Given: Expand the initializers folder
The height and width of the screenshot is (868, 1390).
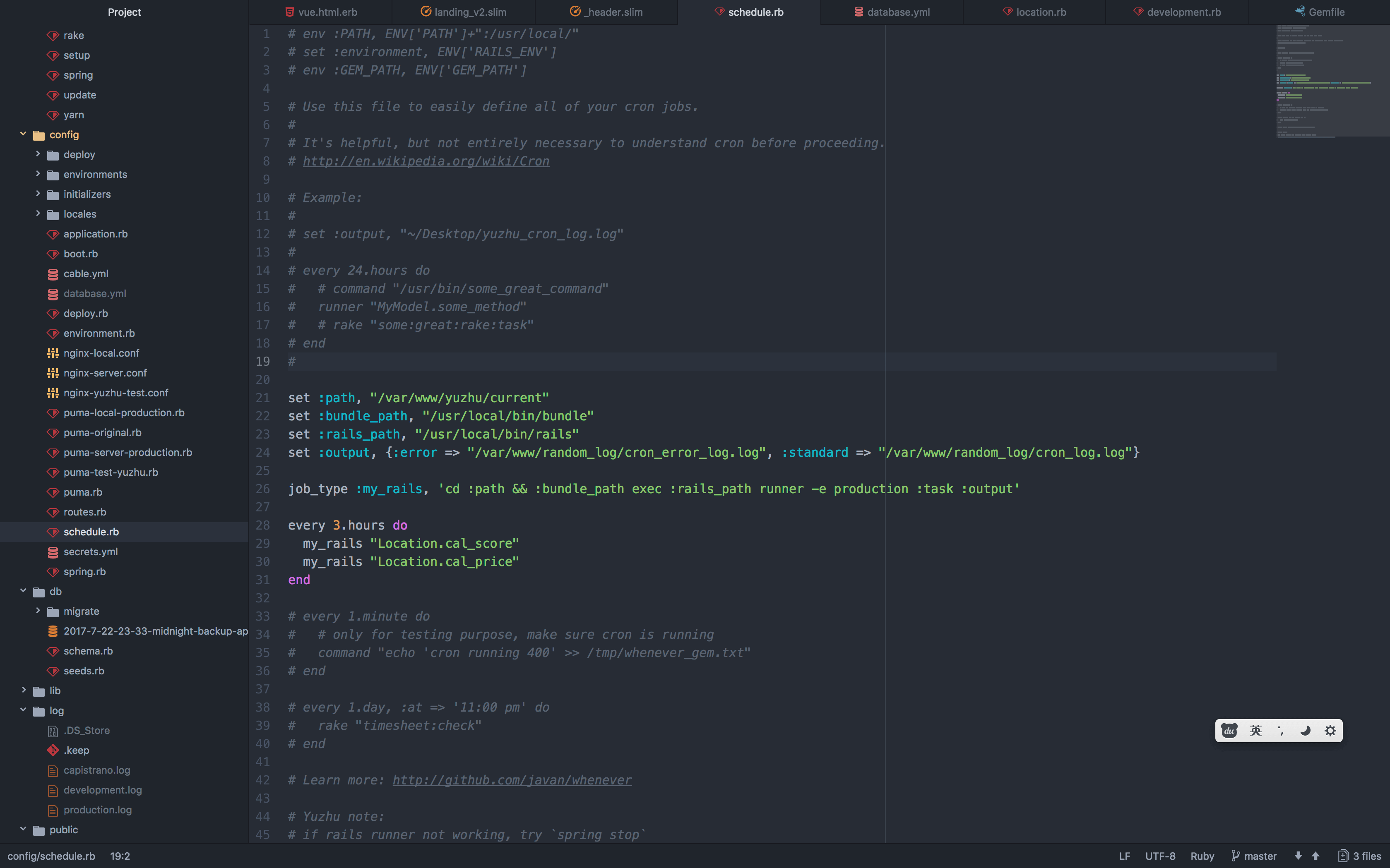Looking at the screenshot, I should pos(38,194).
